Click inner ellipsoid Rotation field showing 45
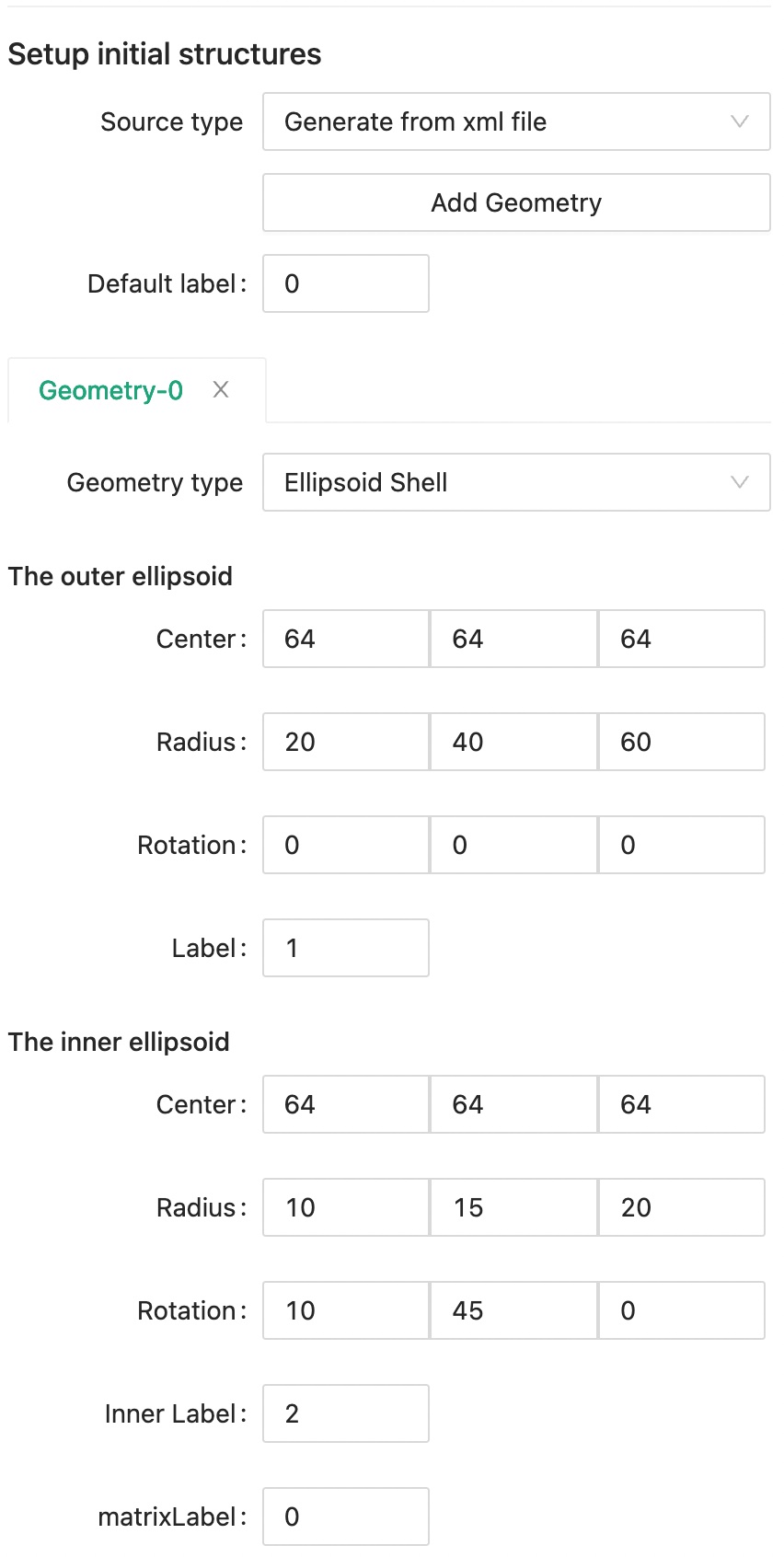 point(513,1310)
